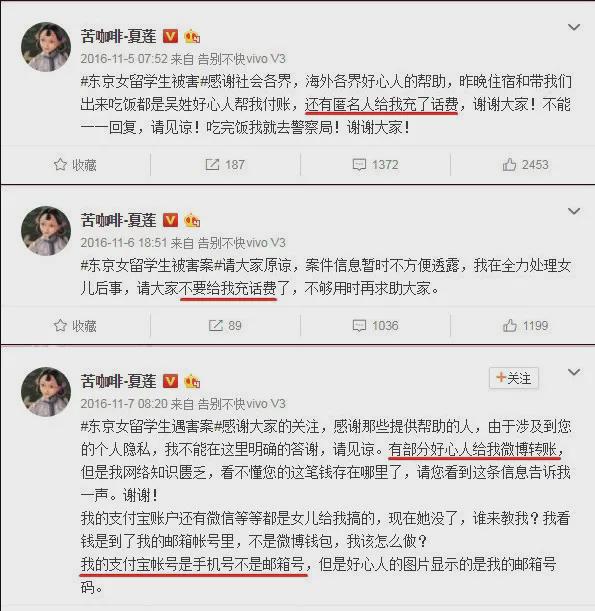Screen dimensions: 595x611
Task: Repost the first post showing 187
Action: coord(225,165)
